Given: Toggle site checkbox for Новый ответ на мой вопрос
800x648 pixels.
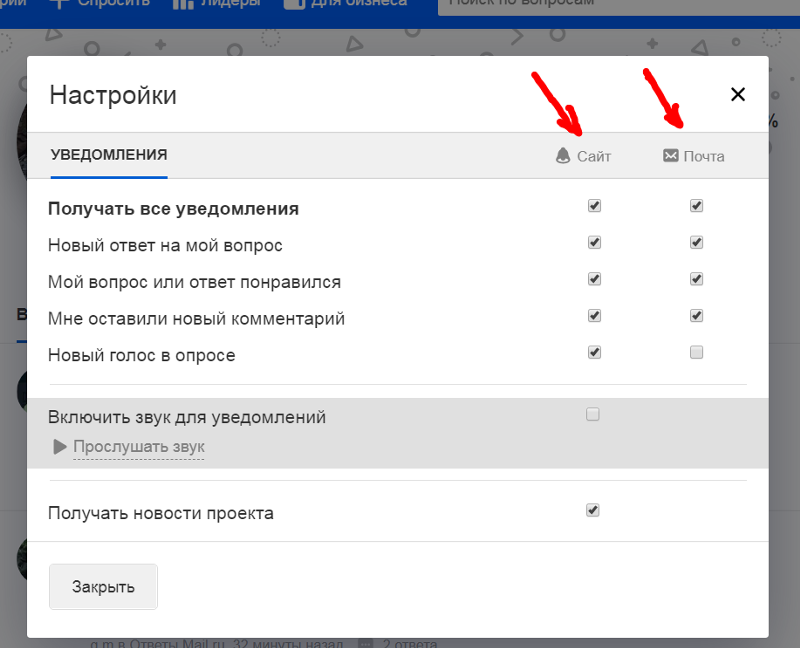Looking at the screenshot, I should (594, 242).
